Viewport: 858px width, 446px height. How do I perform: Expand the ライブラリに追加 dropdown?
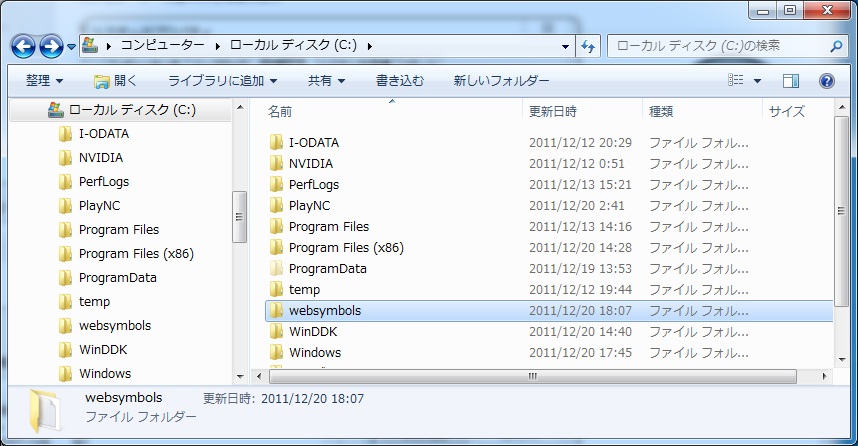(x=222, y=81)
